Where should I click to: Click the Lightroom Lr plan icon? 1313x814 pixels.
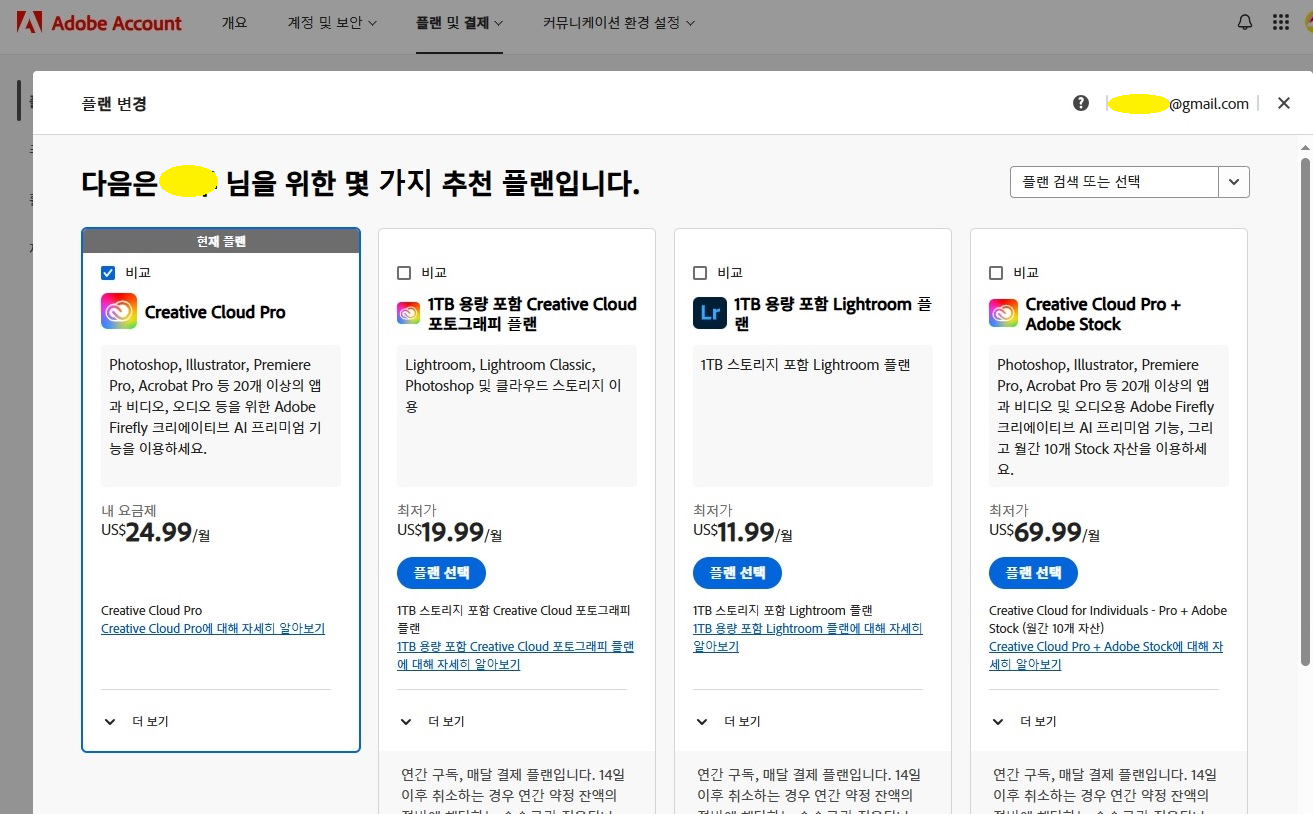coord(710,313)
